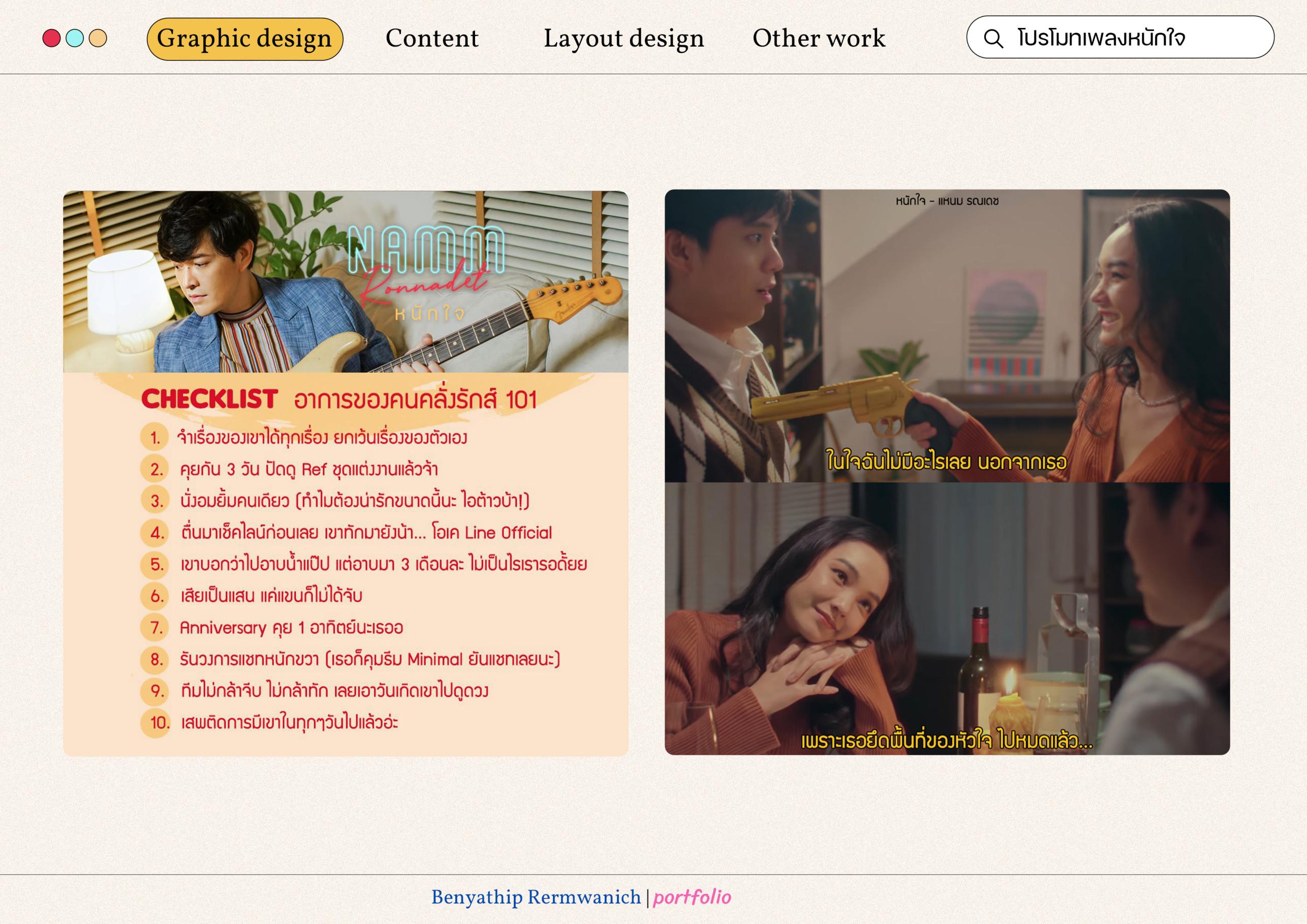
Task: Click checklist number 5 circle
Action: [155, 564]
